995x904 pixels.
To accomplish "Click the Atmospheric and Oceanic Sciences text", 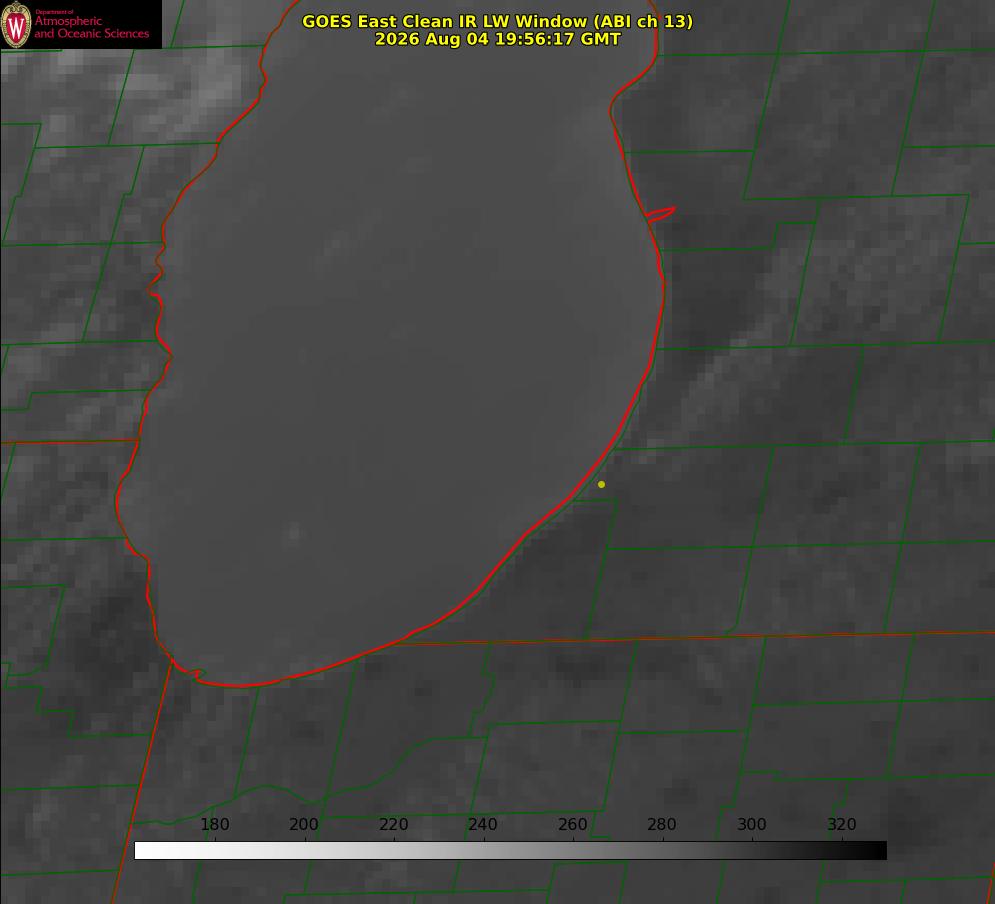I will [91, 27].
